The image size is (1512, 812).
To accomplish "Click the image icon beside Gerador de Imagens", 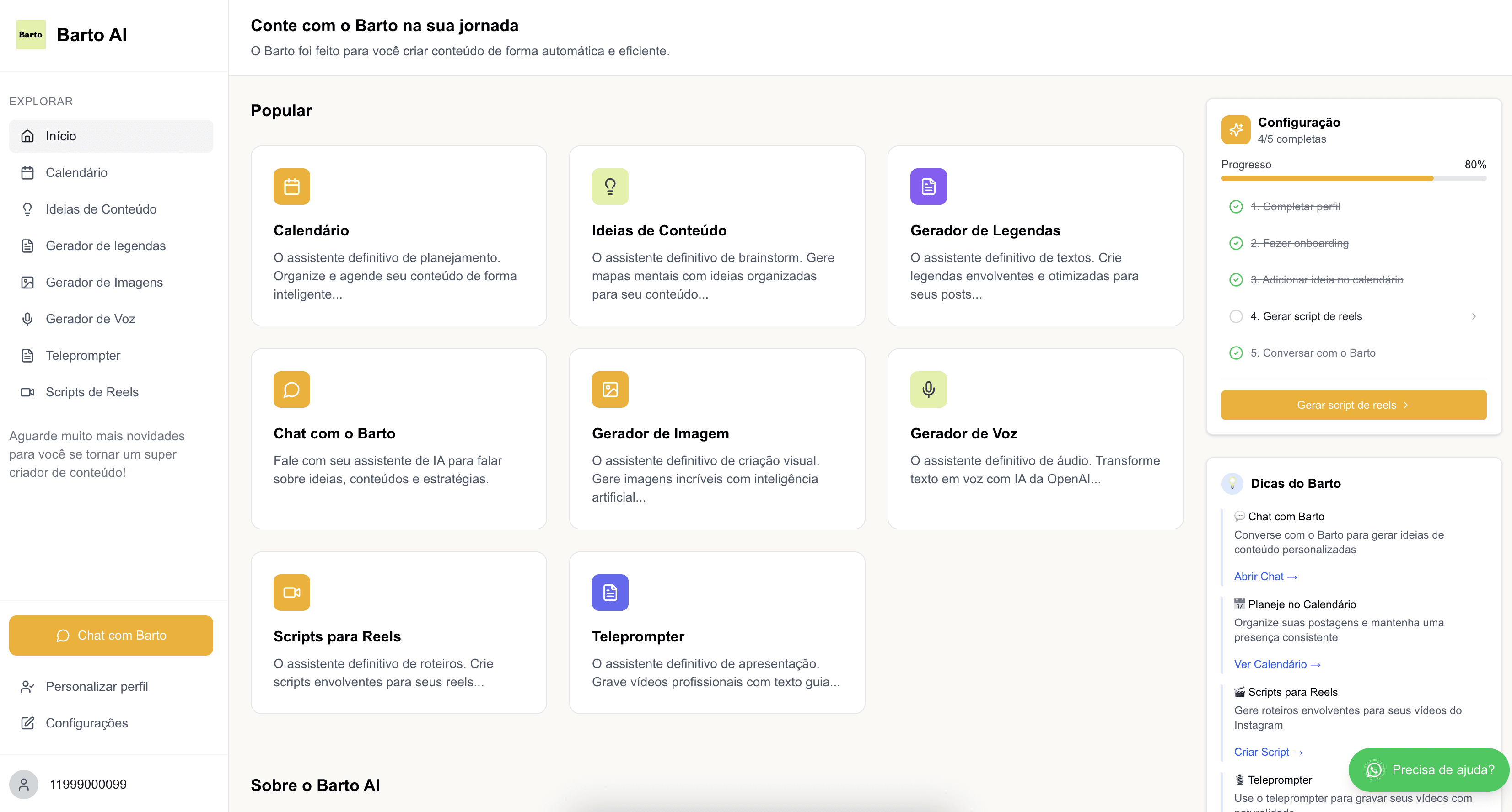I will click(27, 282).
